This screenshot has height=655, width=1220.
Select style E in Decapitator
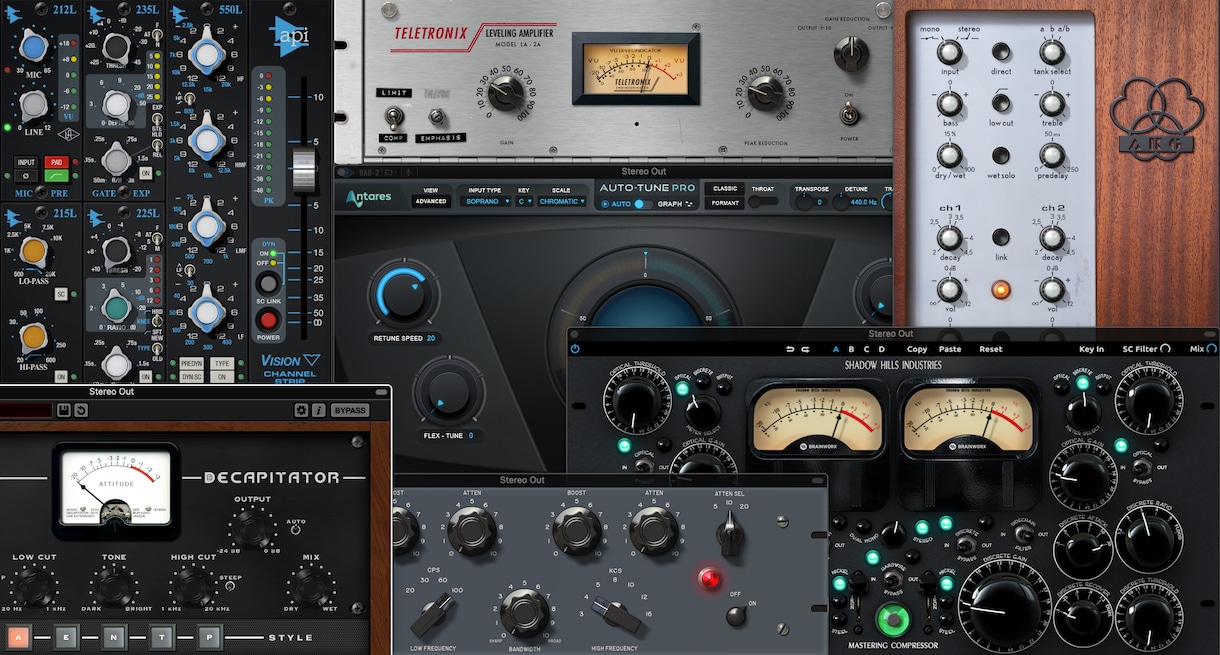[x=65, y=636]
